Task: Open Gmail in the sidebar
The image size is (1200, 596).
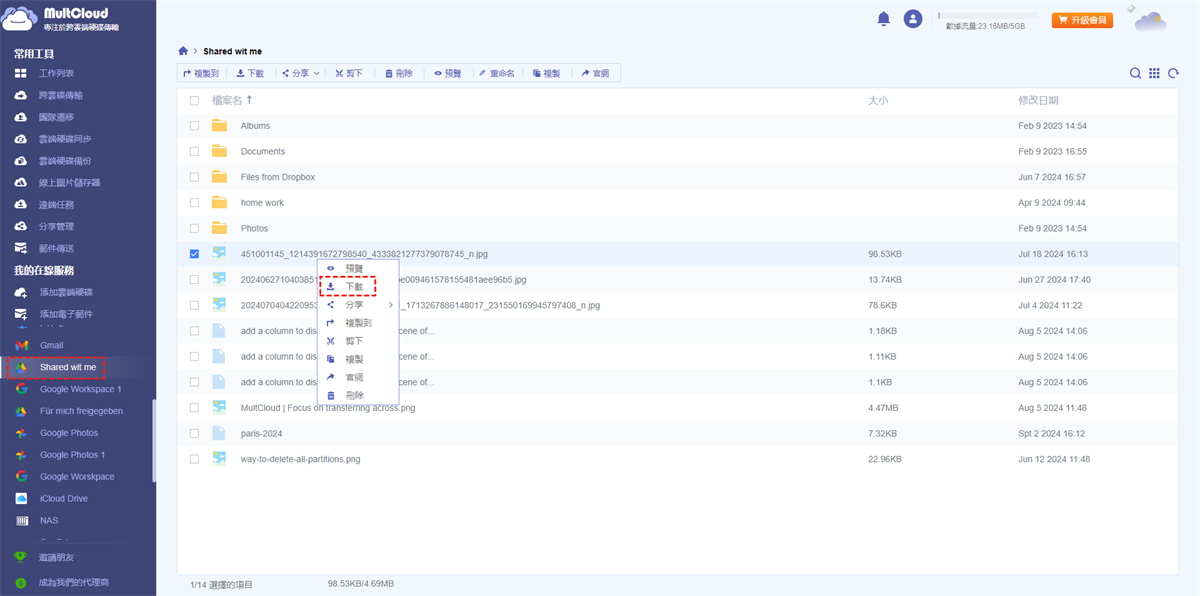Action: click(x=51, y=345)
